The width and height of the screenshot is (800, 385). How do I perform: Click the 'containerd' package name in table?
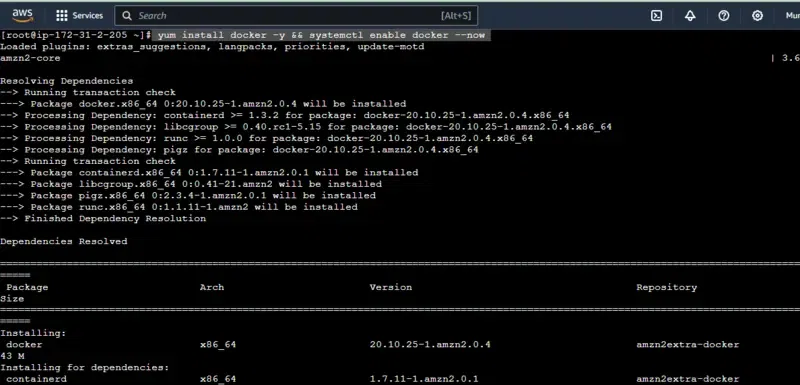point(36,379)
